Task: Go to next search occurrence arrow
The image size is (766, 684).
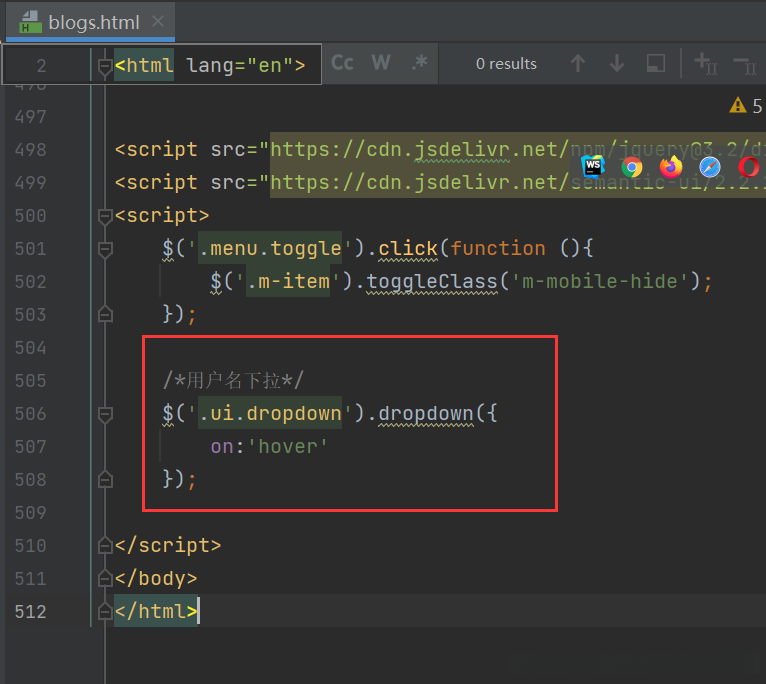Action: tap(617, 63)
